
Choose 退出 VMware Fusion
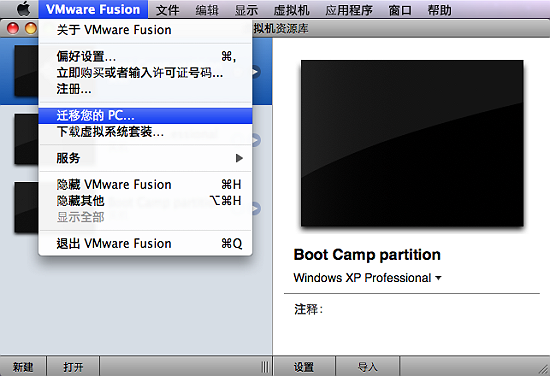[x=145, y=243]
